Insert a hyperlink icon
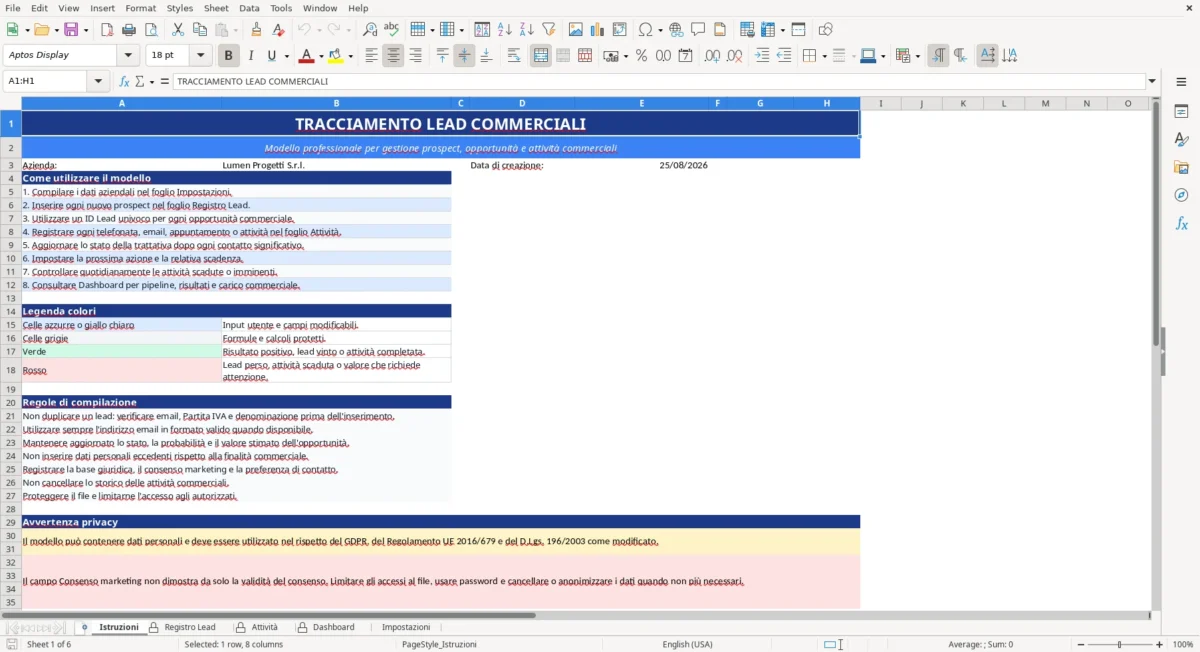1200x652 pixels. point(677,30)
